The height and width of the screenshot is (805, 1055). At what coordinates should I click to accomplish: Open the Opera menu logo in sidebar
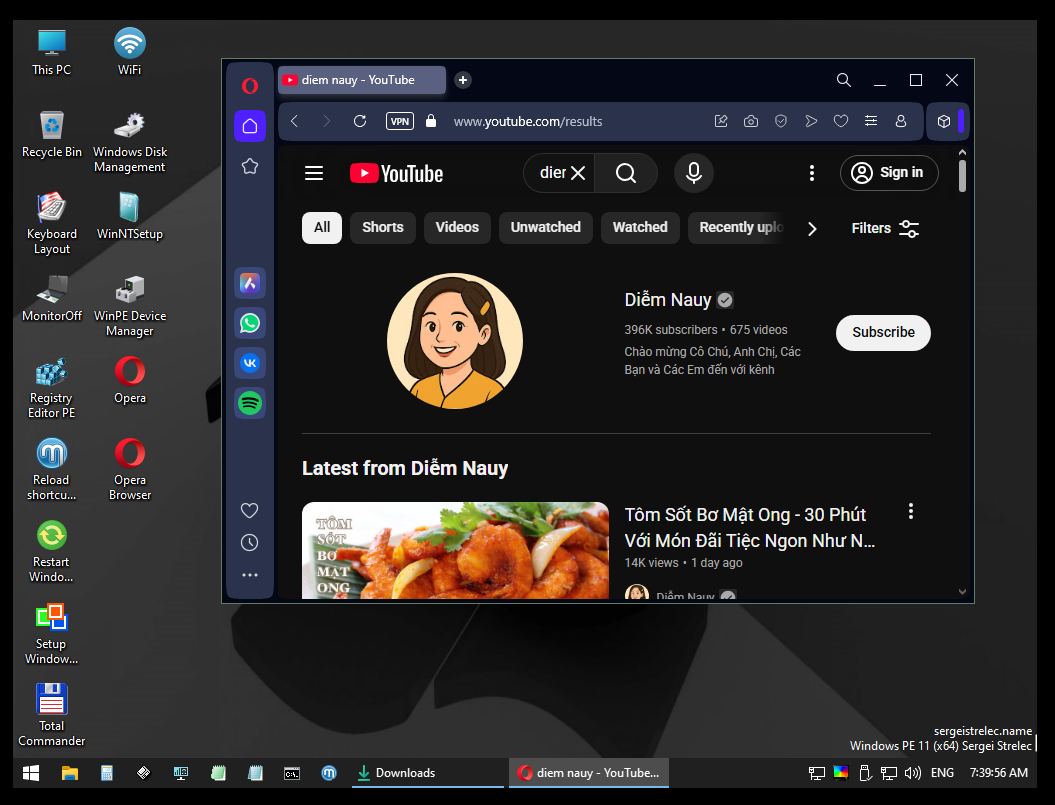250,85
